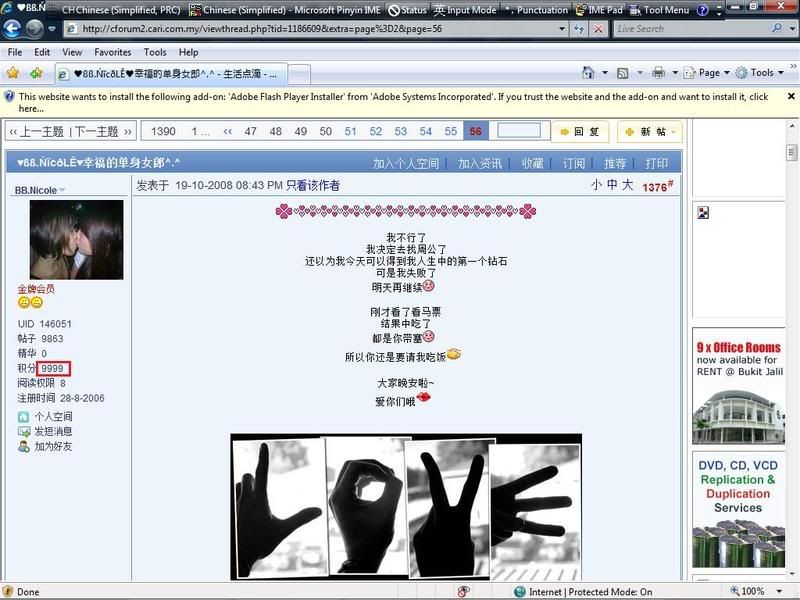The image size is (800, 600).
Task: Click the Add to Favorites star-plus icon
Action: tap(36, 73)
